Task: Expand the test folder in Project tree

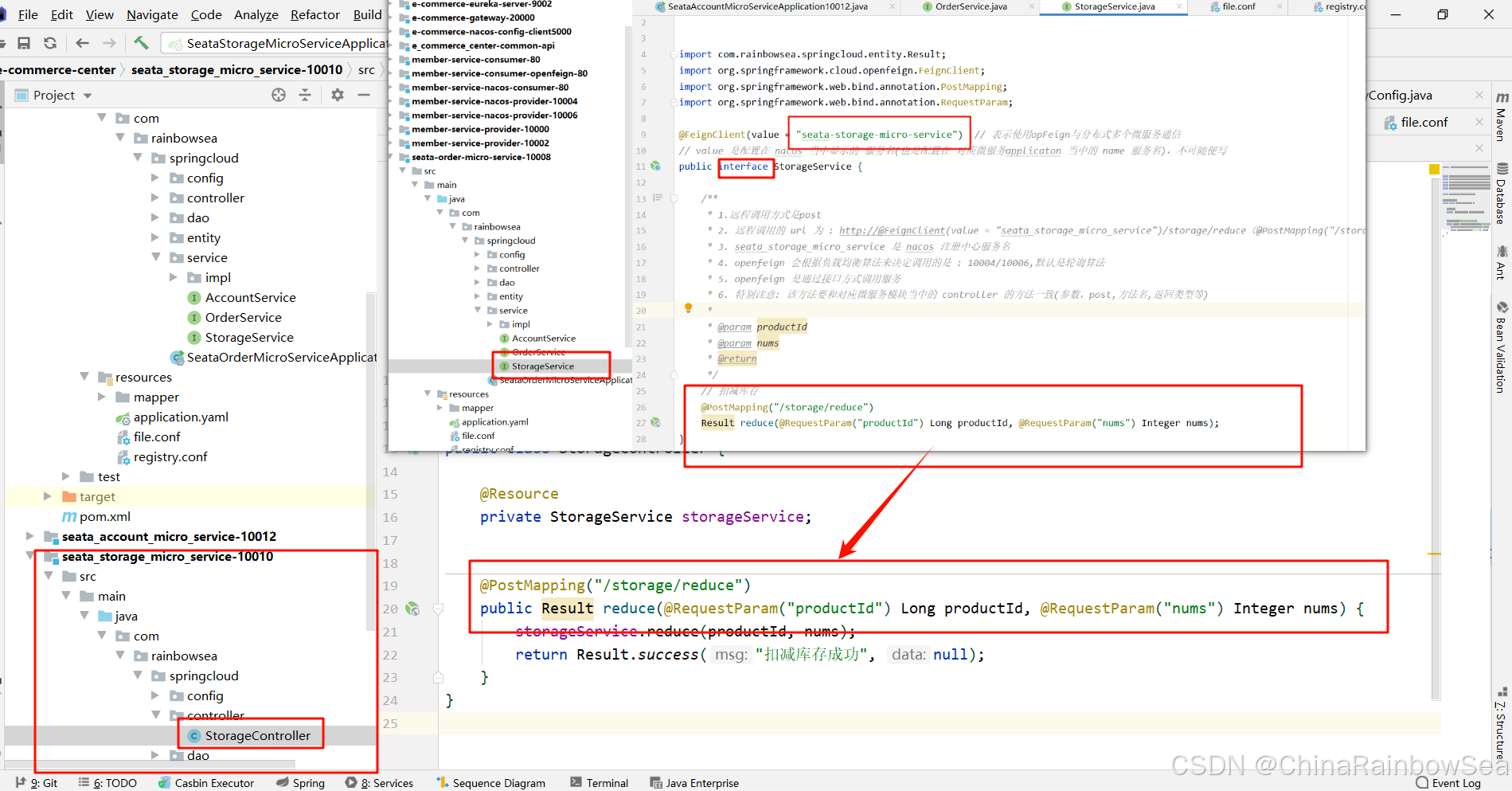Action: pyautogui.click(x=66, y=476)
